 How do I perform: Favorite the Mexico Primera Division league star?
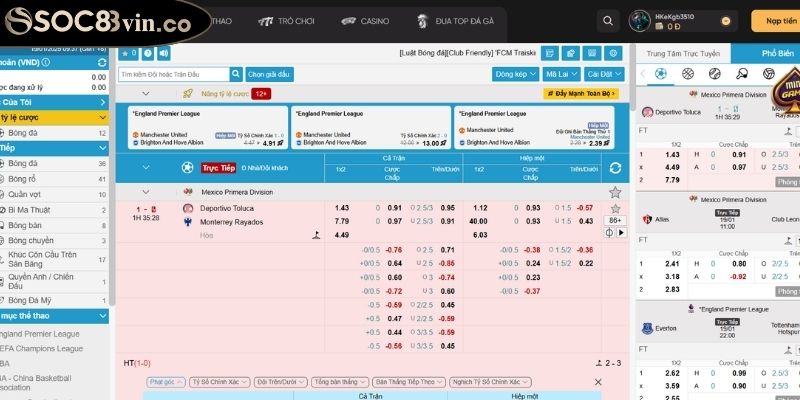coord(615,192)
